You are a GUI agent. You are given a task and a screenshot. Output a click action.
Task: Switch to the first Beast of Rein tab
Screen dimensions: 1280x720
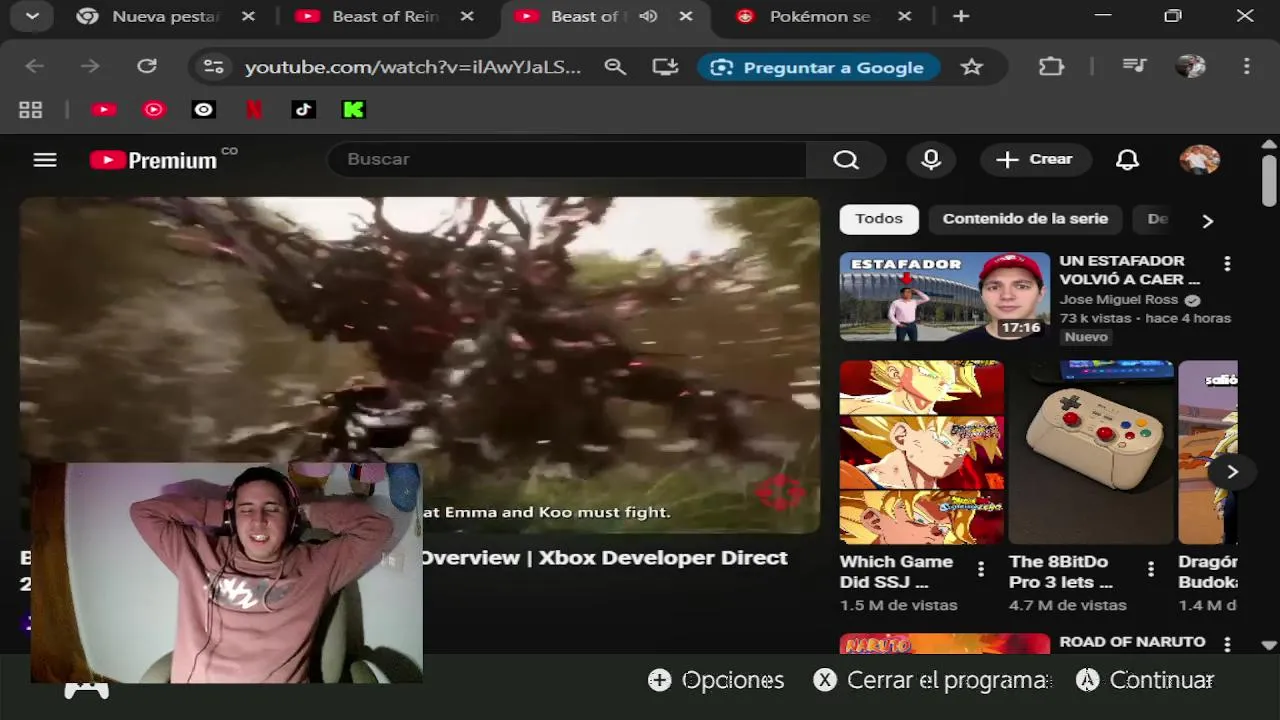point(386,16)
